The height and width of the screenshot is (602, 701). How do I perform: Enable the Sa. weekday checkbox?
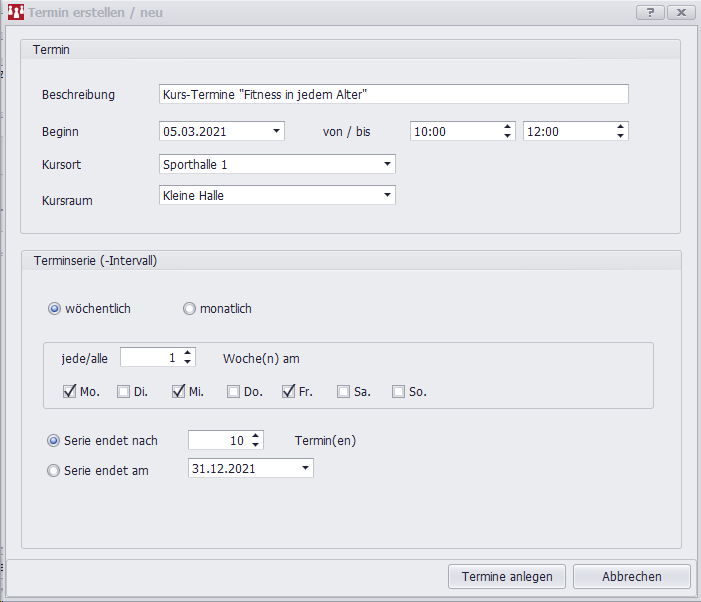tap(343, 392)
